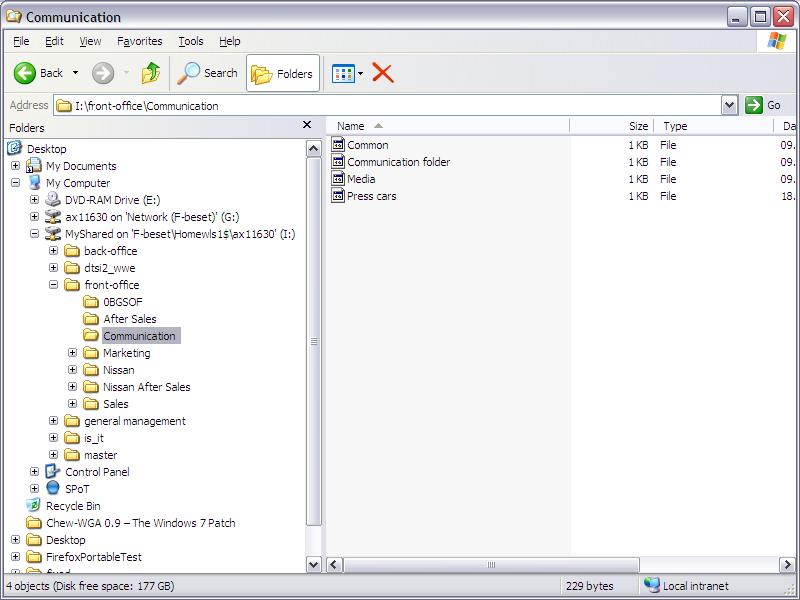Select the Press cars file icon

point(339,196)
